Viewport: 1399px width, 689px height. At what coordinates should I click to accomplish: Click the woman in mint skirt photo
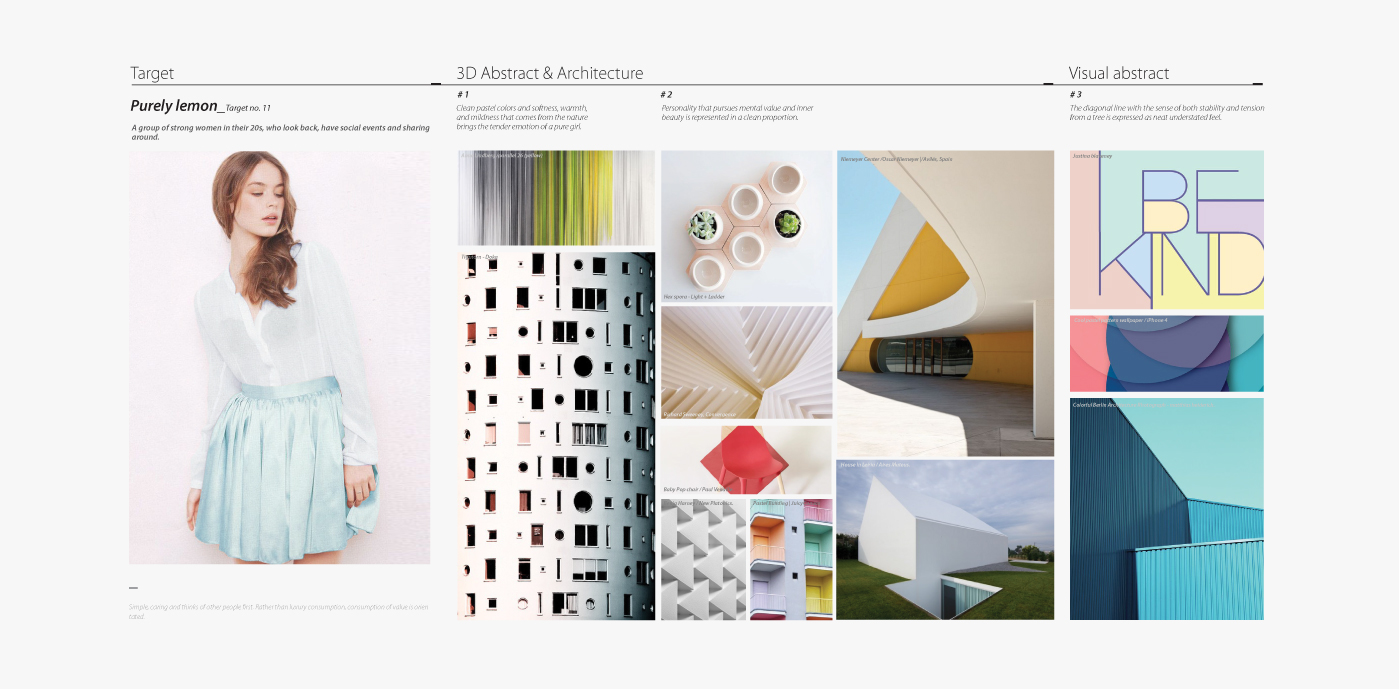tap(280, 357)
